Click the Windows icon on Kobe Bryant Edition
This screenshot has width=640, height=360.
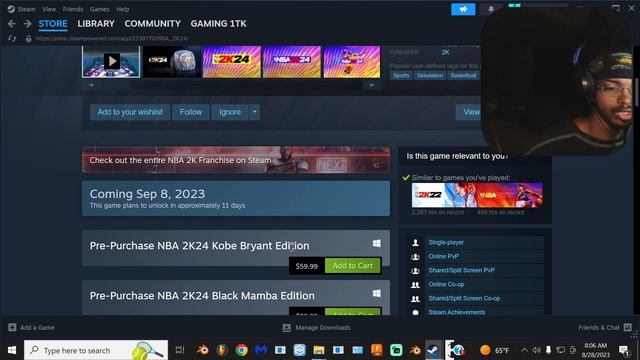377,243
